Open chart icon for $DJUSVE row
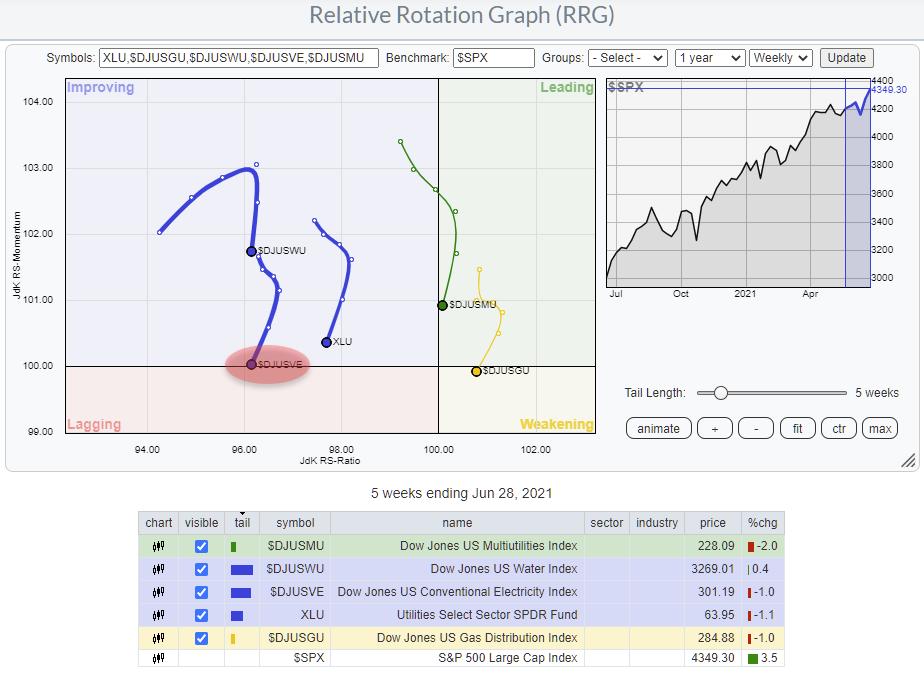Image resolution: width=924 pixels, height=677 pixels. tap(158, 592)
